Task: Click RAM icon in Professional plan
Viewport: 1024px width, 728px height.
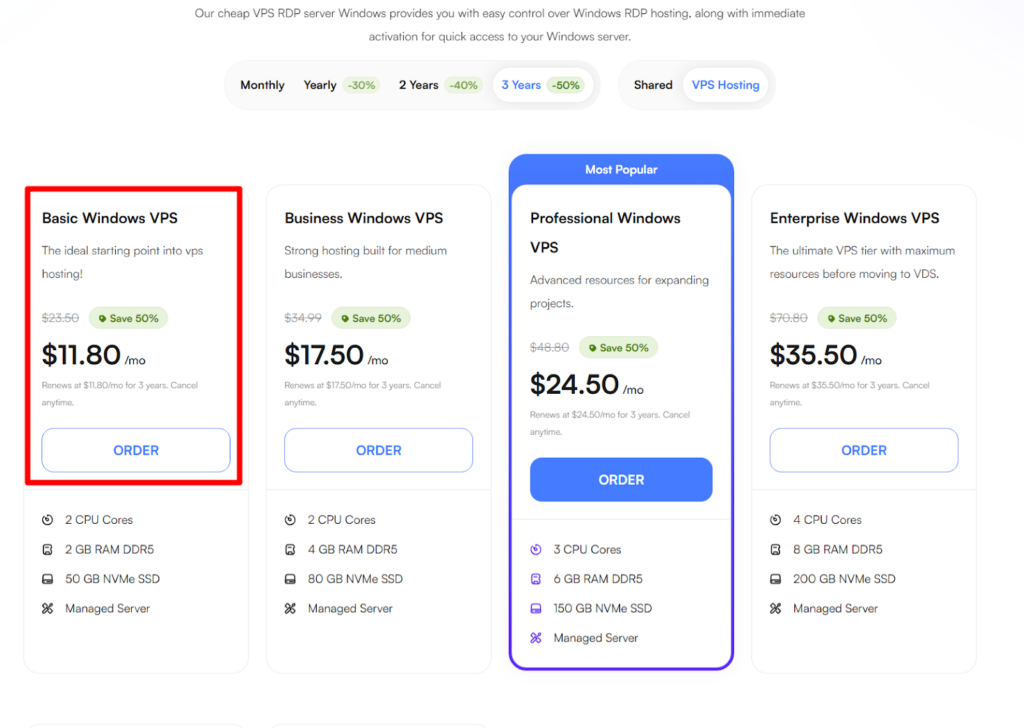Action: coord(535,579)
